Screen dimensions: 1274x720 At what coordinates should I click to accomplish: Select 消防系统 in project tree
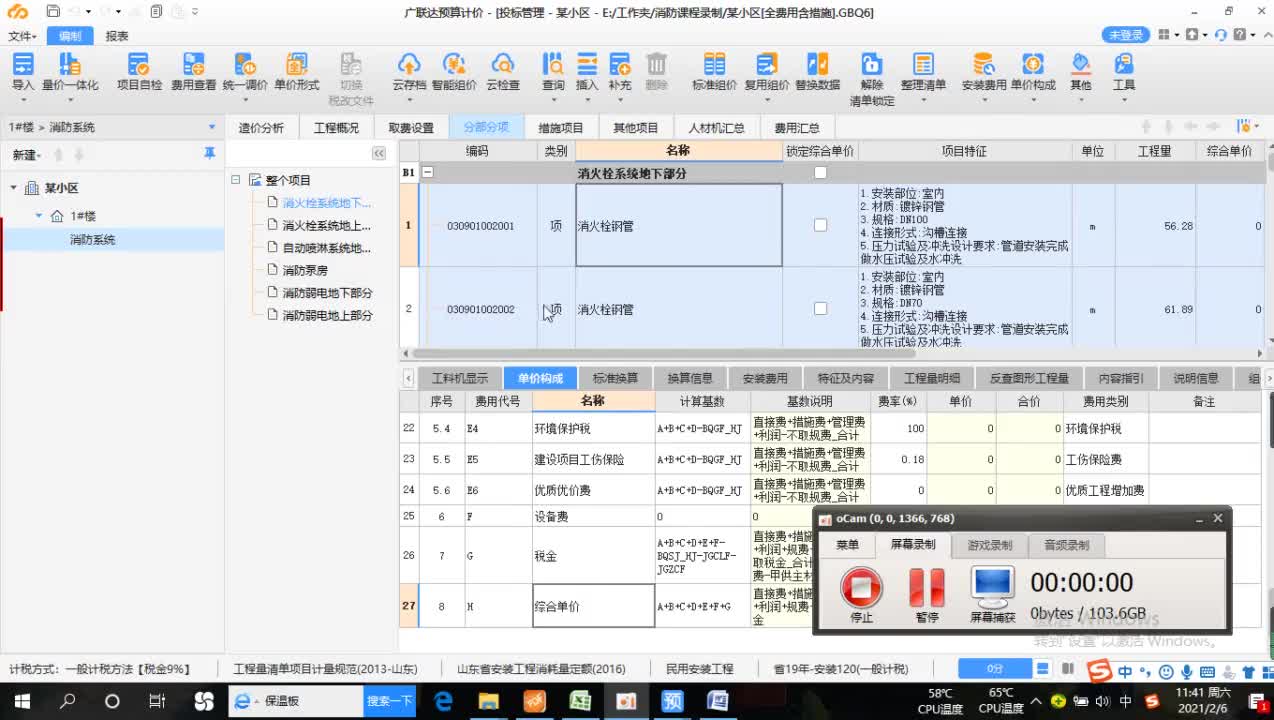point(93,240)
